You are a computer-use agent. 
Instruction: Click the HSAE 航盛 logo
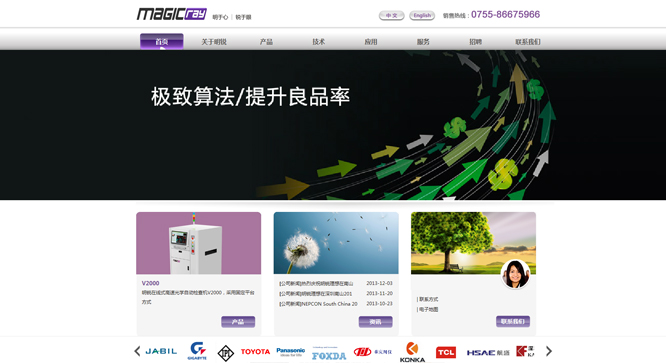click(x=488, y=353)
